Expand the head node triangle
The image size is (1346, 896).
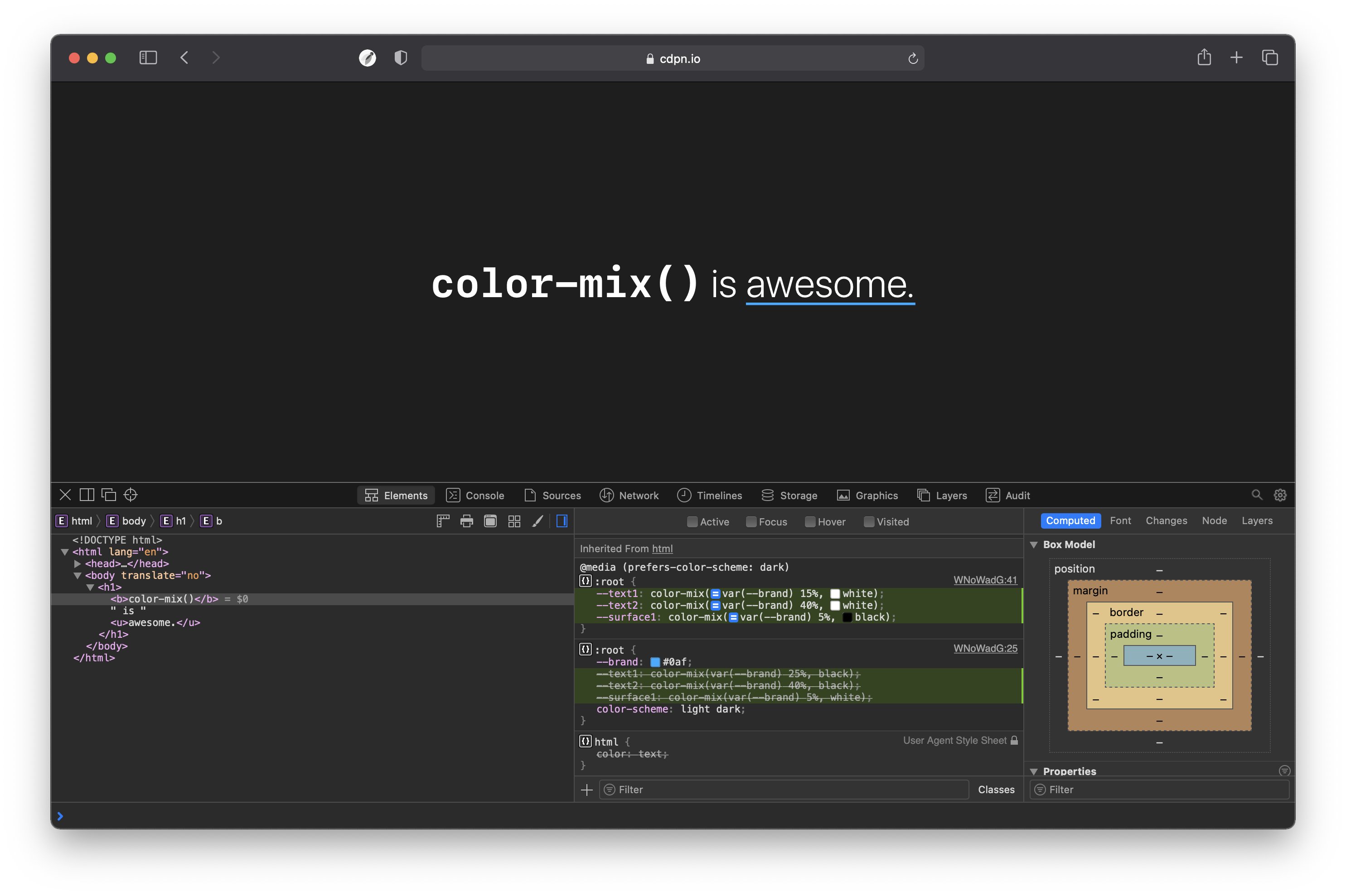coord(77,564)
